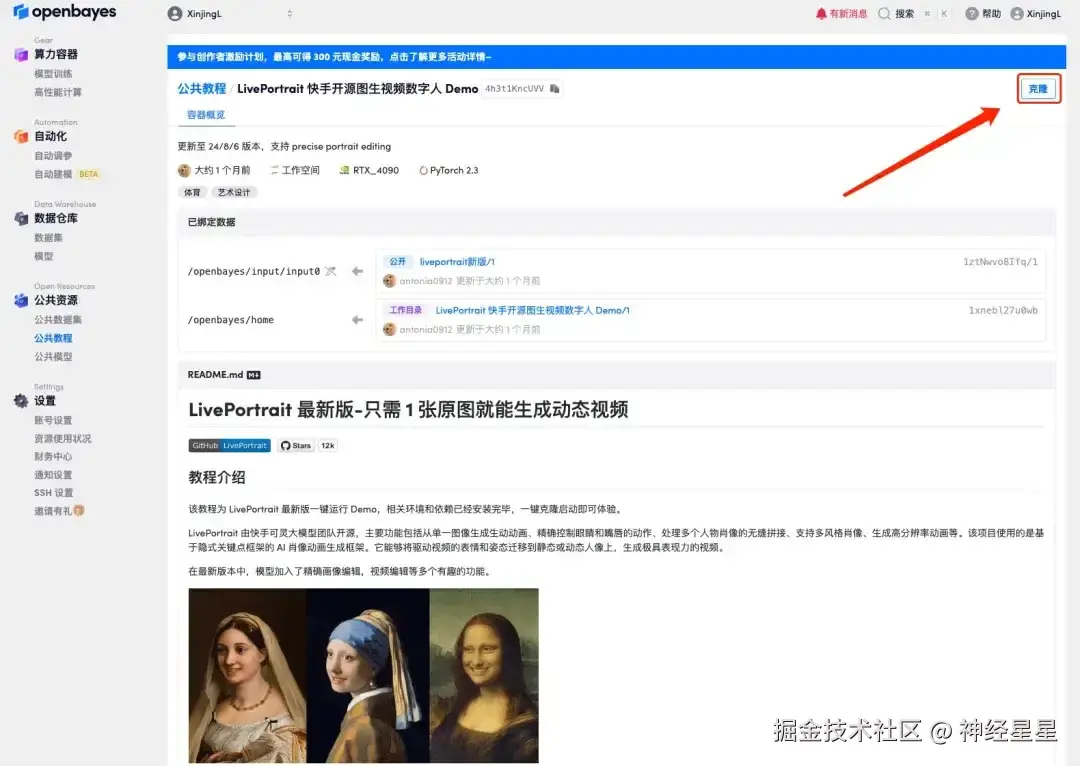
Task: Open 财务中心 in the sidebar
Action: pyautogui.click(x=53, y=457)
